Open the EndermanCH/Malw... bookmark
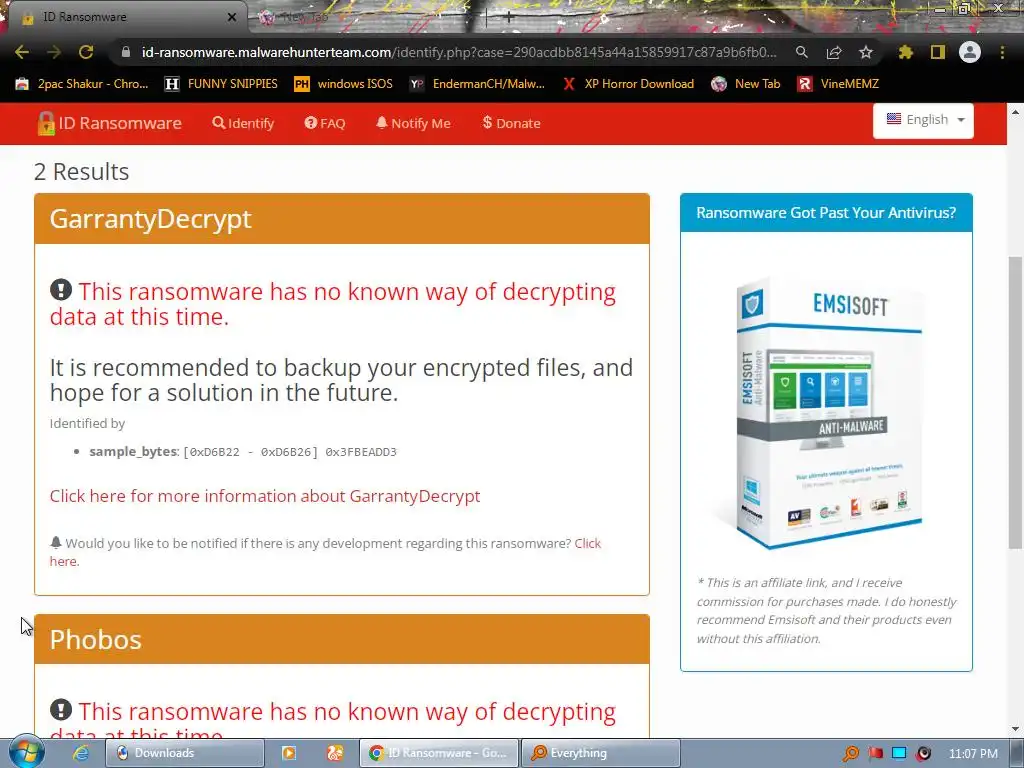The height and width of the screenshot is (768, 1024). (477, 84)
